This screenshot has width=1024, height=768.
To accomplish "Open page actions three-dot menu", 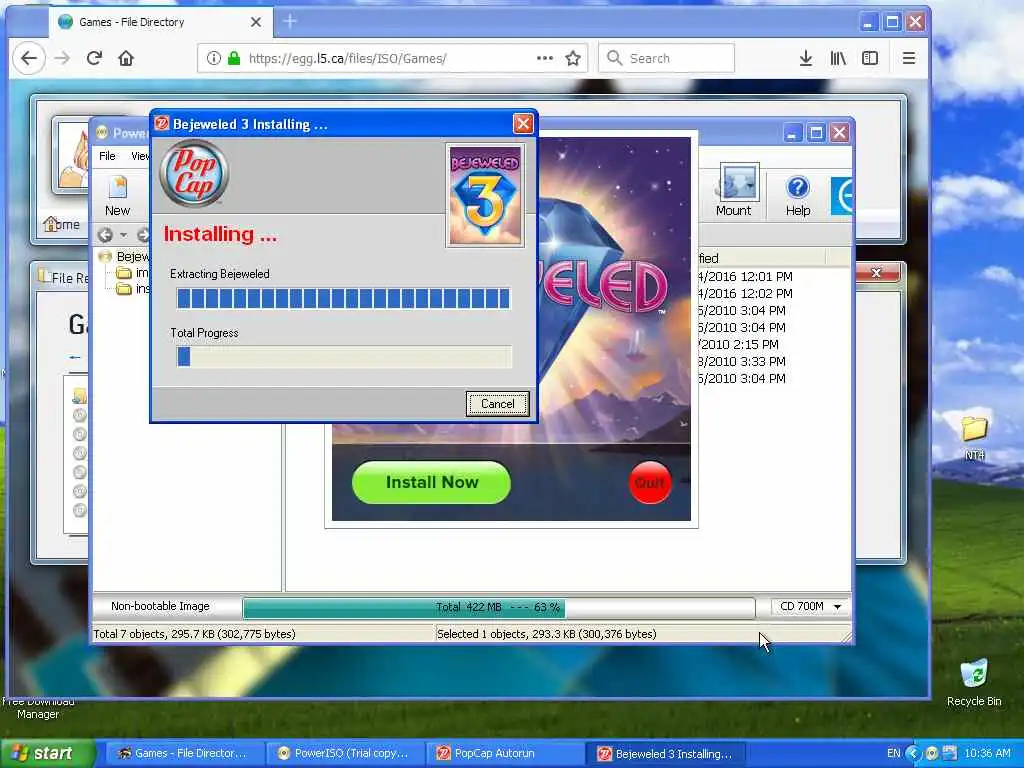I will pyautogui.click(x=545, y=58).
